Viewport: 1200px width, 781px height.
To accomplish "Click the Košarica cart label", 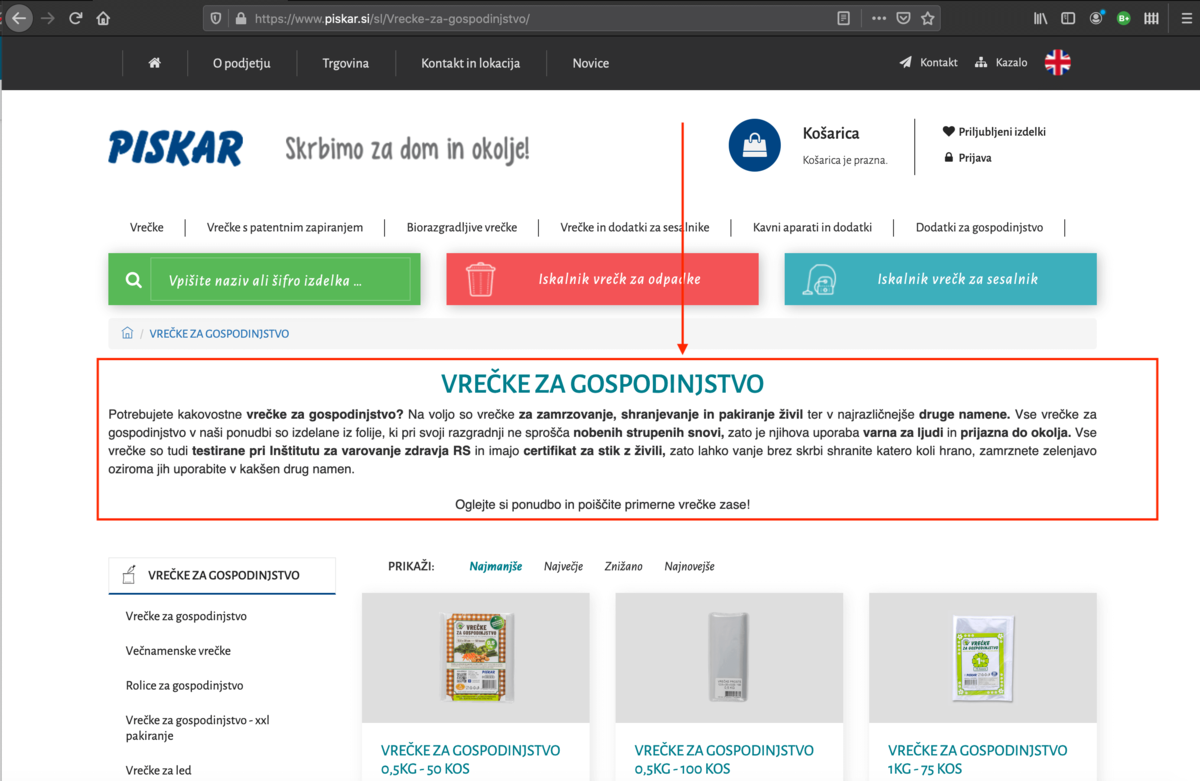I will (x=831, y=133).
